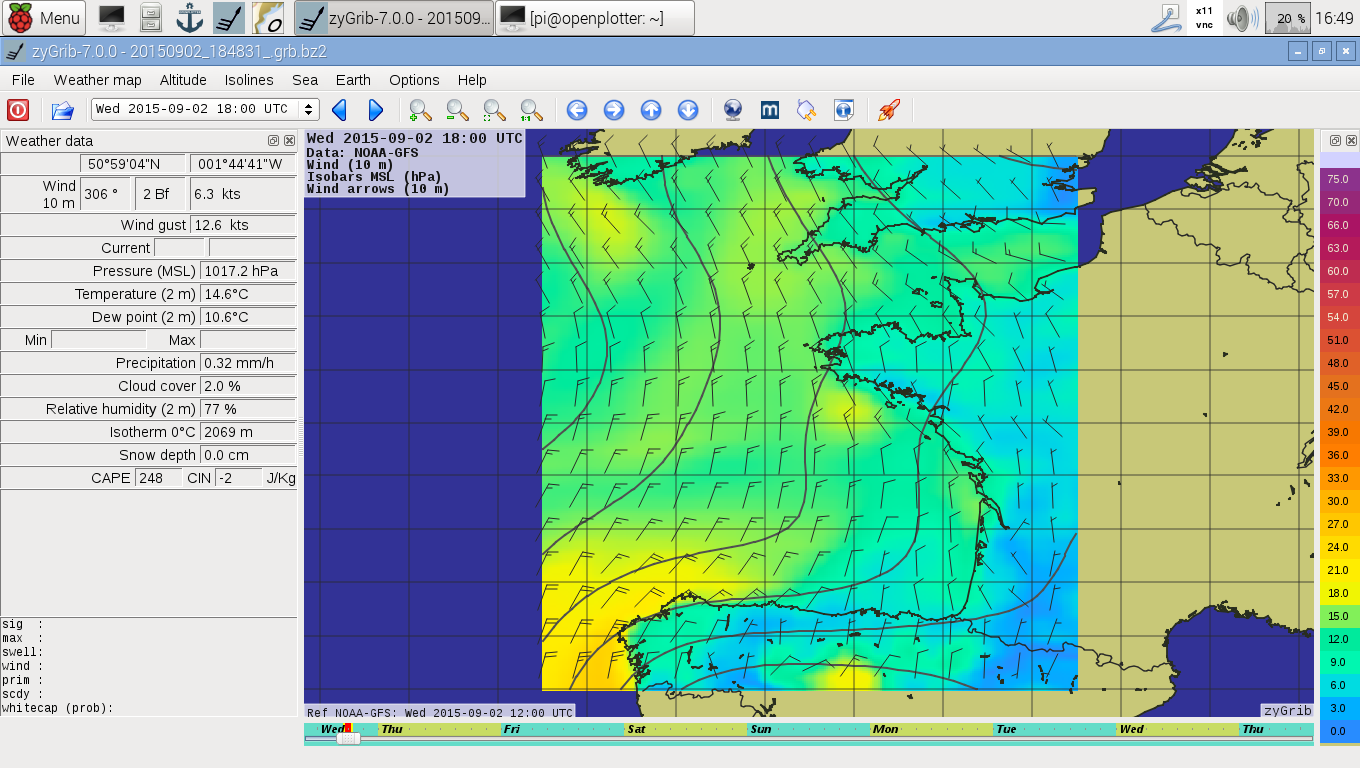1360x768 pixels.
Task: Close the Weather data panel
Action: 289,141
